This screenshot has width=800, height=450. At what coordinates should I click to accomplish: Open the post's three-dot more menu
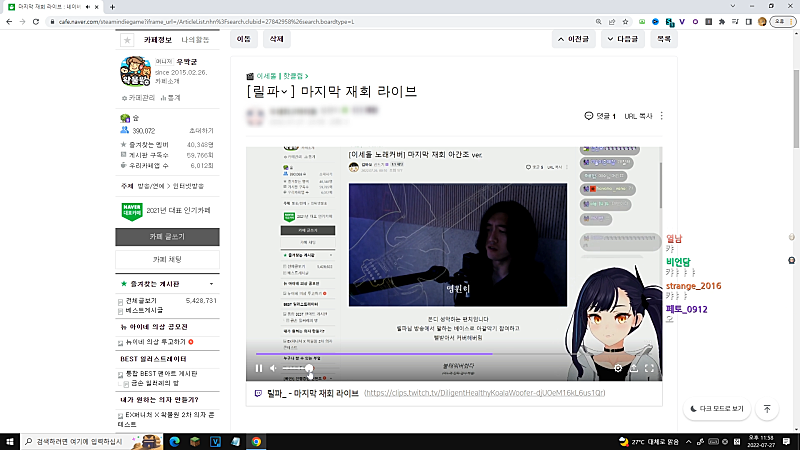click(x=661, y=116)
